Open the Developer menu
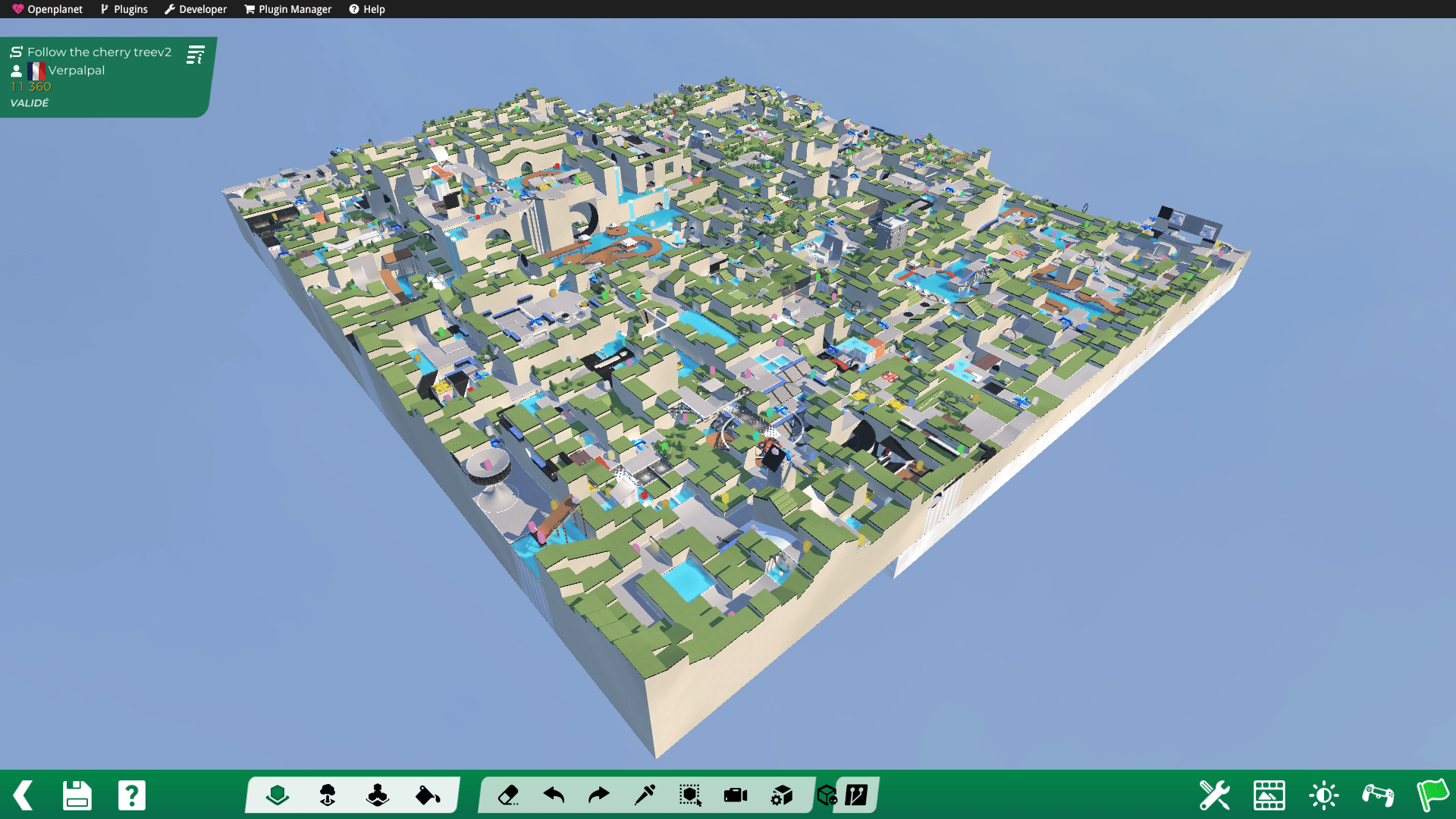 pyautogui.click(x=196, y=9)
